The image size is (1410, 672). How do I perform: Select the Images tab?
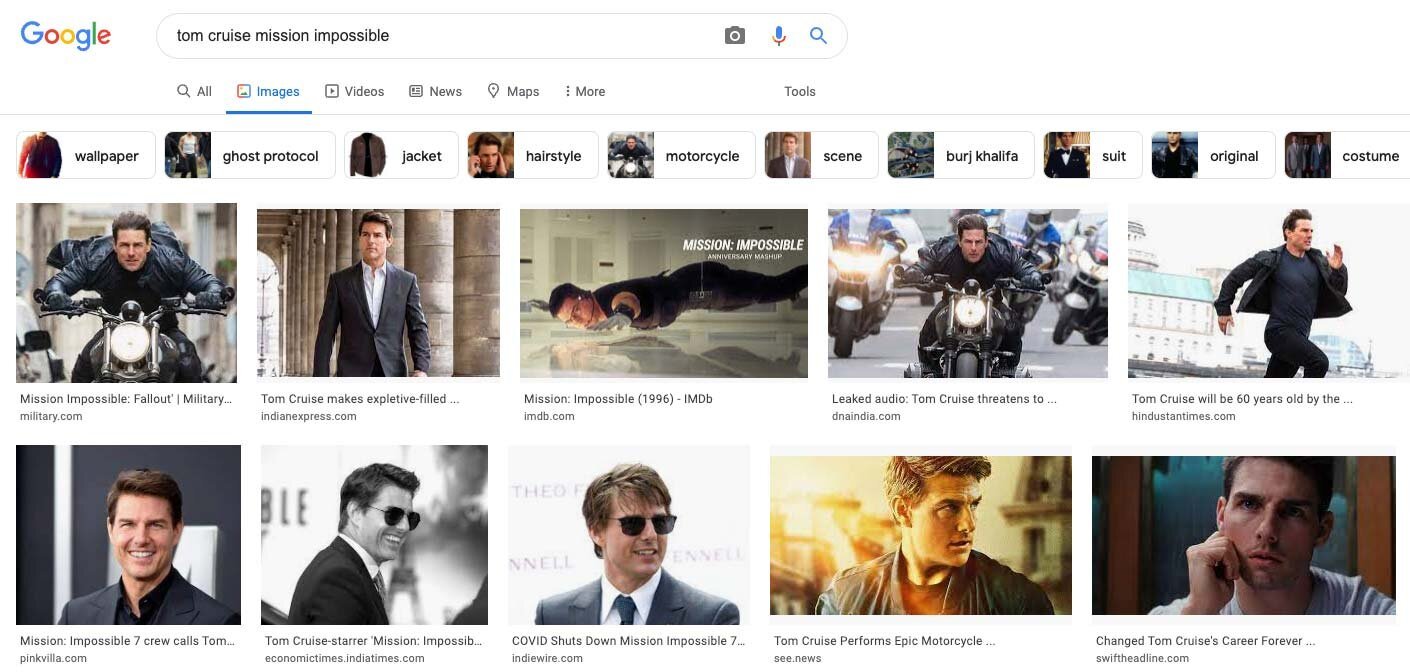point(268,91)
